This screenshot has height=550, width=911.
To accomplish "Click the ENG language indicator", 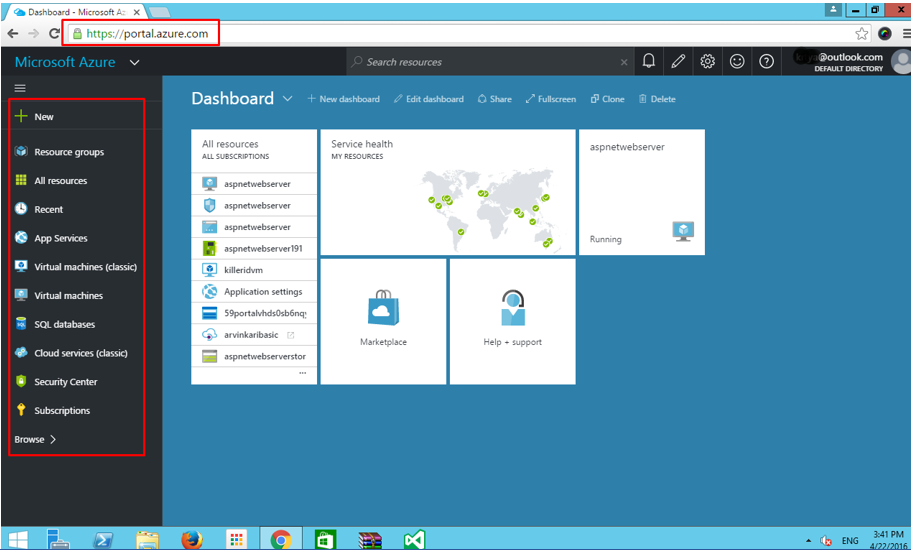I will coord(850,541).
